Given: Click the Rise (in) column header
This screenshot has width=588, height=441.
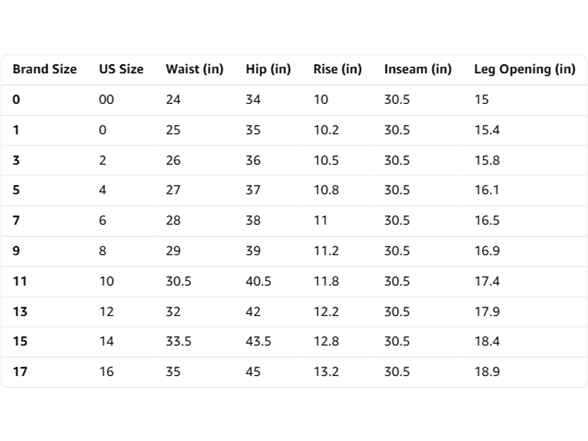Looking at the screenshot, I should pos(338,69).
